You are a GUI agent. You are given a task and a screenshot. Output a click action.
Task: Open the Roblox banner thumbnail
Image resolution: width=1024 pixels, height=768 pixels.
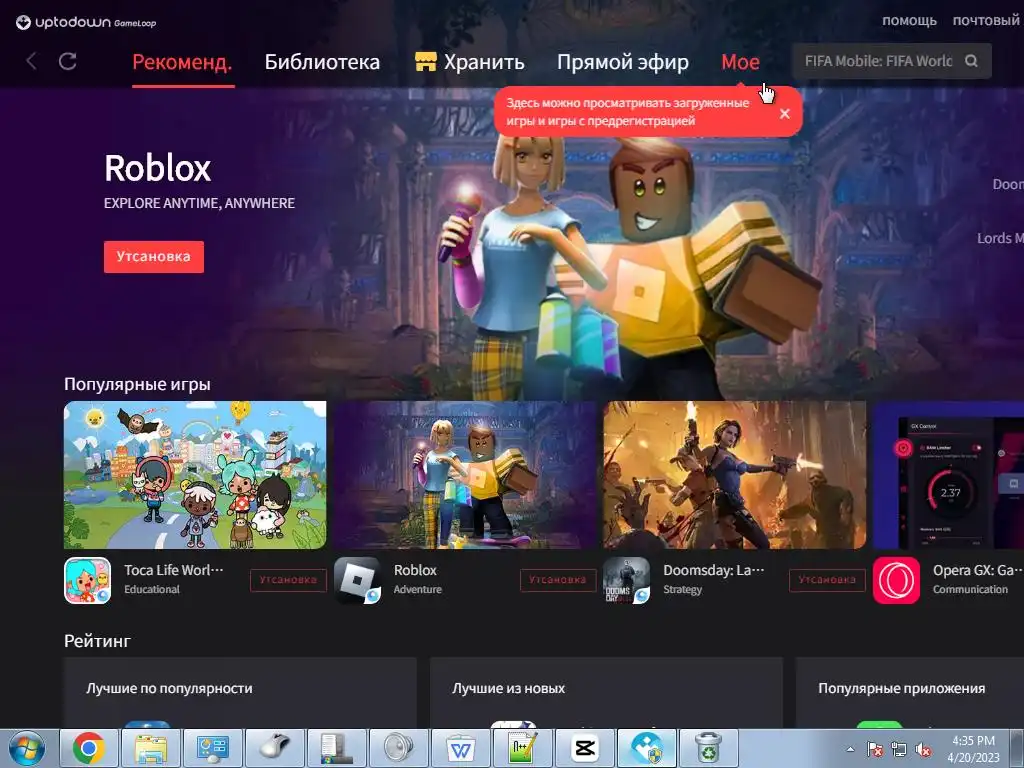(x=465, y=475)
